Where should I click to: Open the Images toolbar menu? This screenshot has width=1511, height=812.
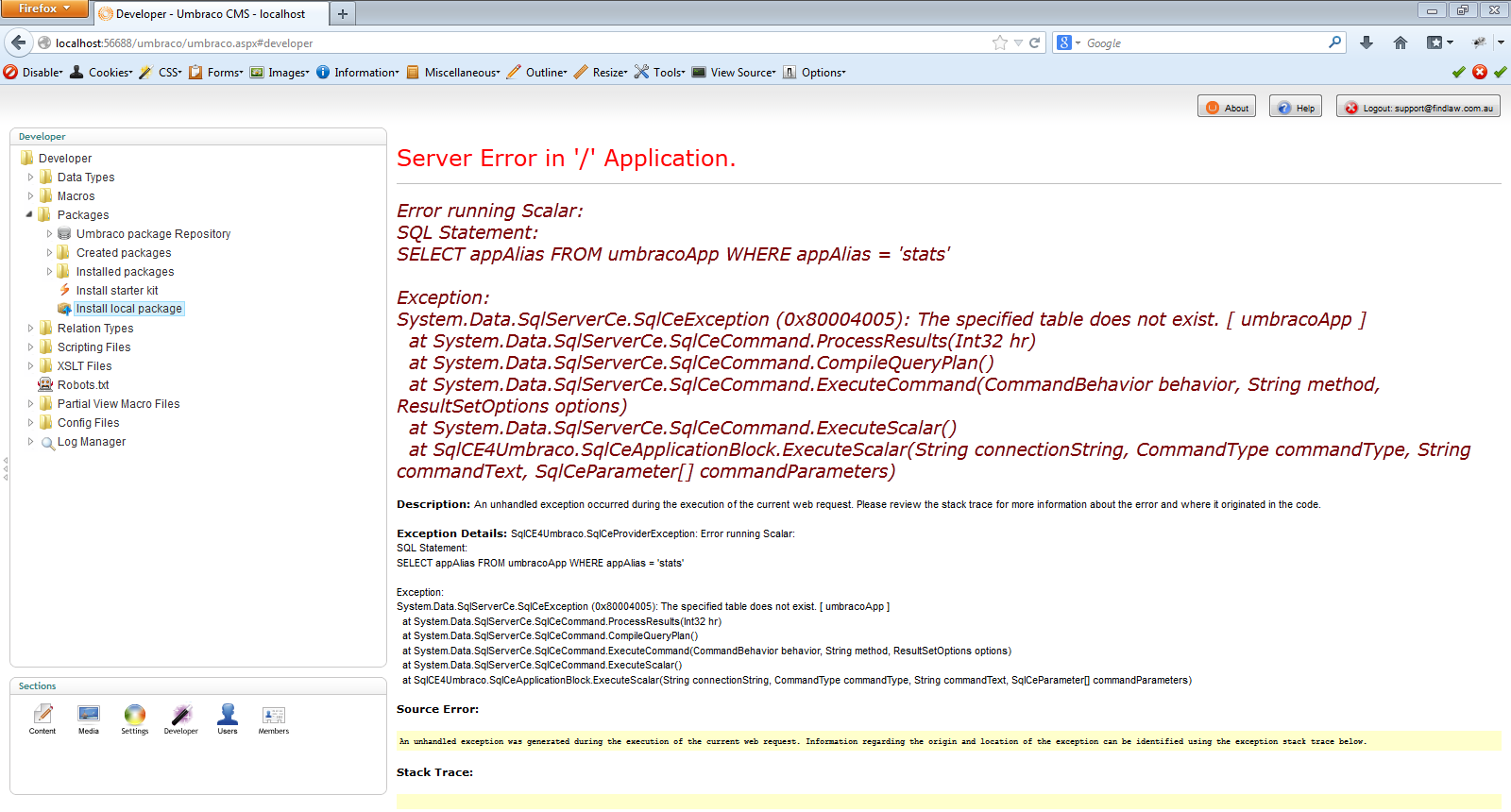click(280, 72)
